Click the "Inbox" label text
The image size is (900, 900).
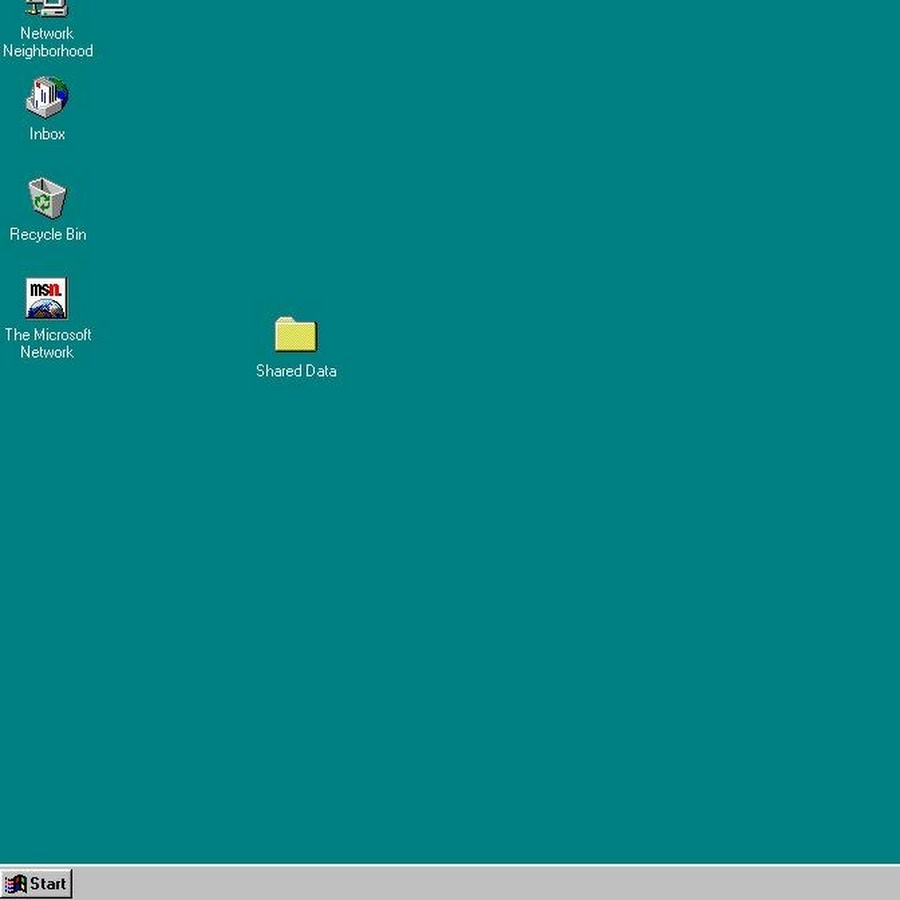pyautogui.click(x=47, y=134)
